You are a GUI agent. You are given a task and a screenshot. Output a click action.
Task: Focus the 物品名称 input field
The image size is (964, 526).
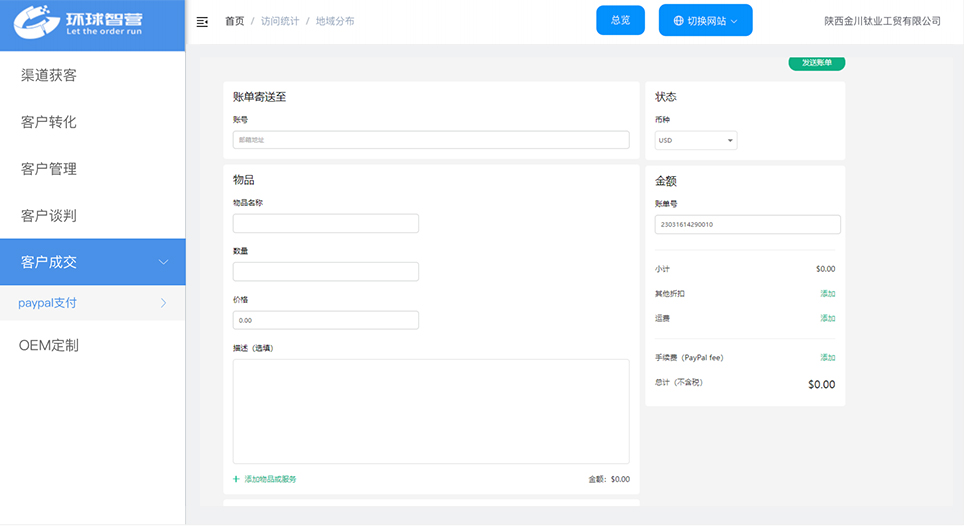(x=325, y=223)
